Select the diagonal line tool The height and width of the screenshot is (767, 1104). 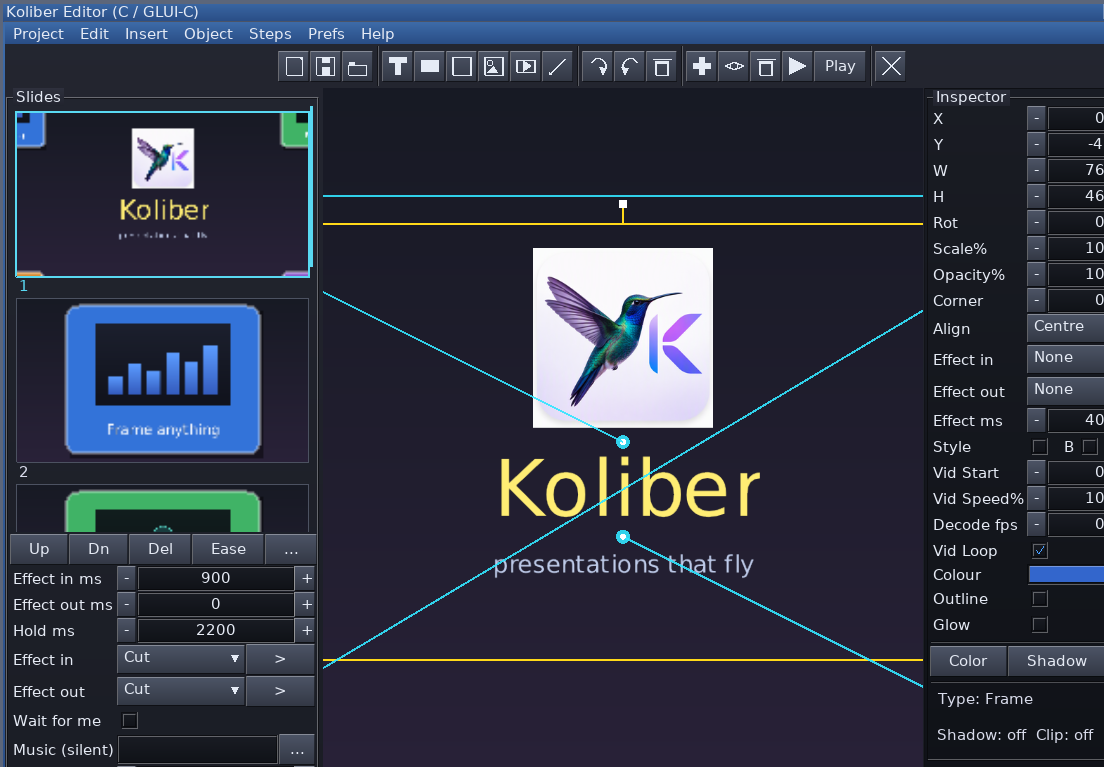(x=557, y=66)
